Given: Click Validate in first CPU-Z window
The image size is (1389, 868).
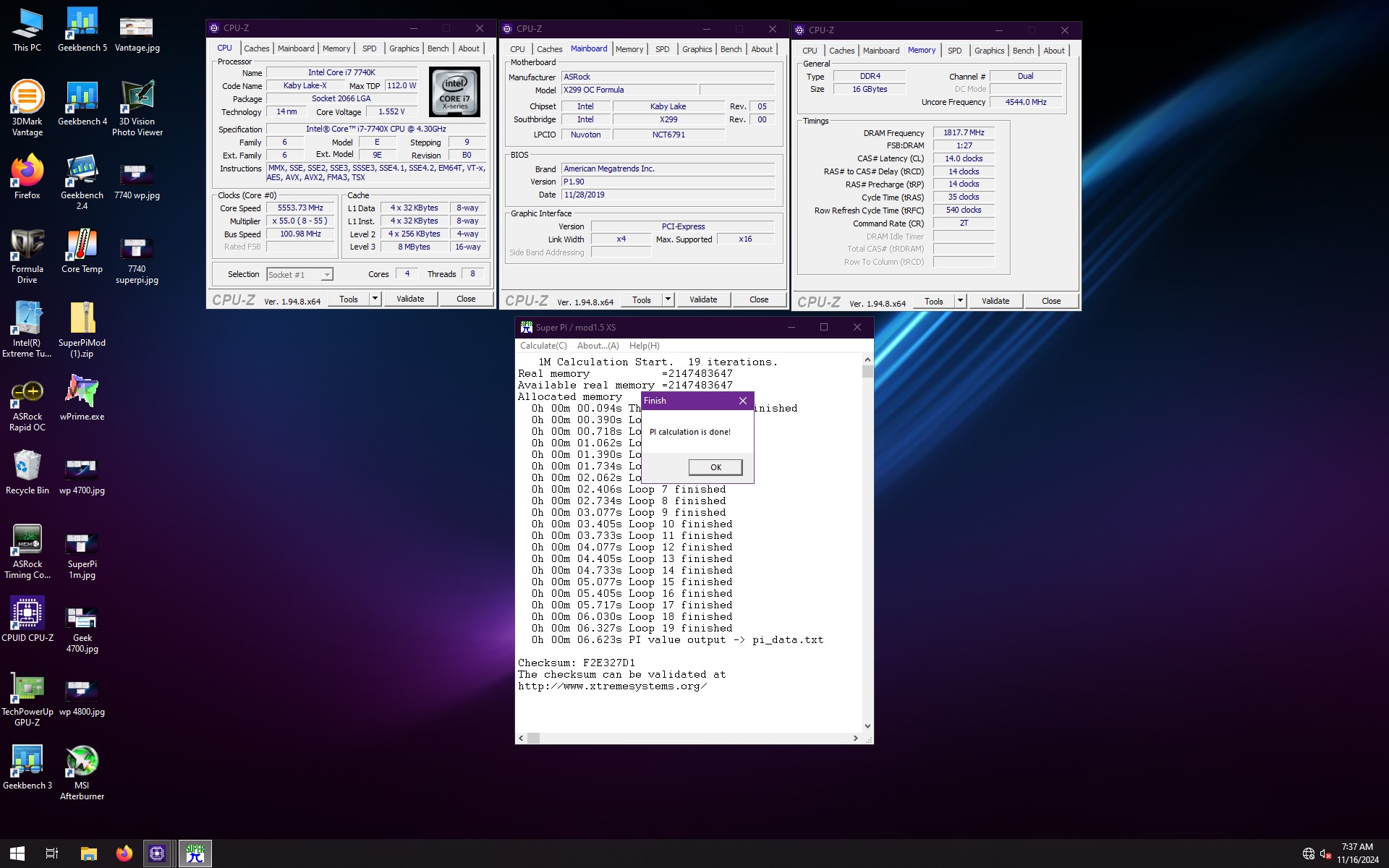Looking at the screenshot, I should pos(410,299).
